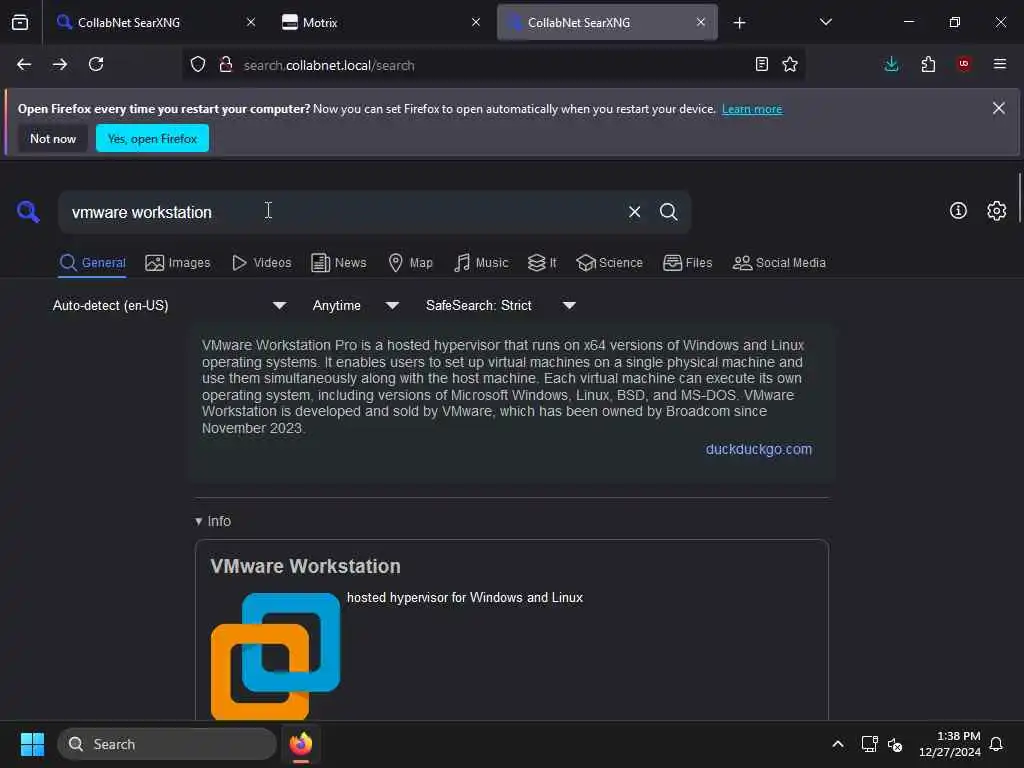1024x768 pixels.
Task: Click the VMware Workstation logo image
Action: point(276,656)
